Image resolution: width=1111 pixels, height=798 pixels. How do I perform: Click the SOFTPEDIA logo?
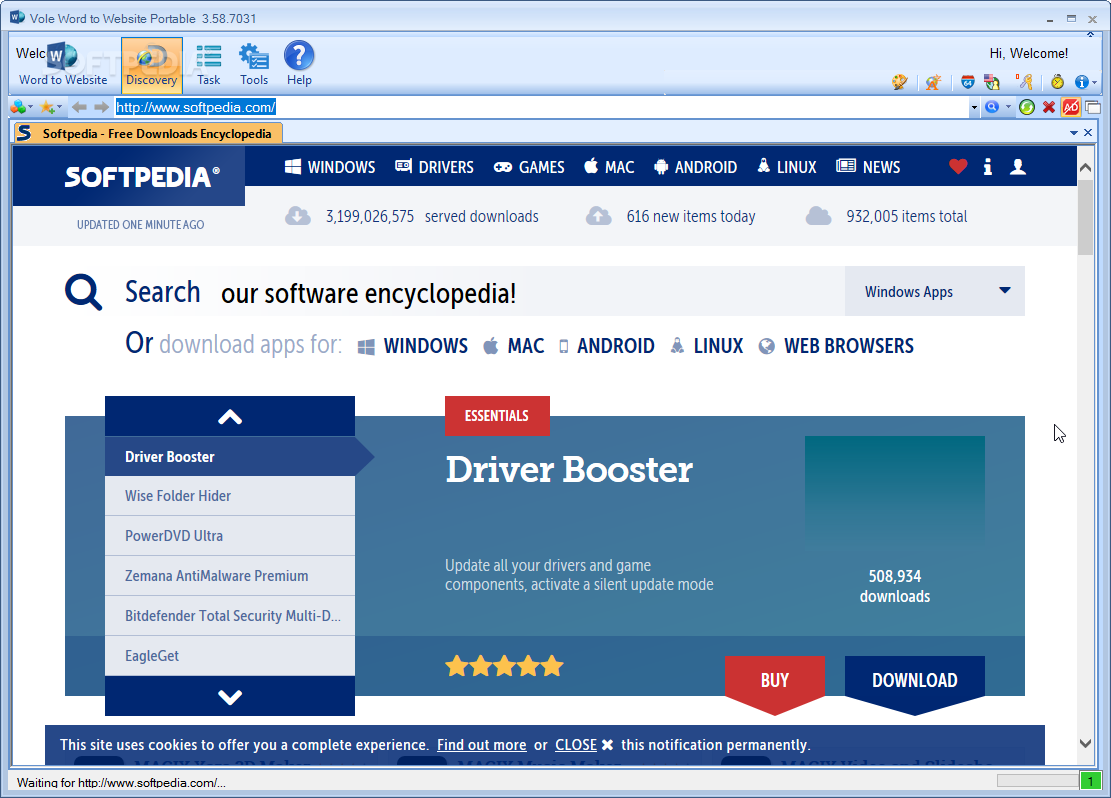coord(142,176)
